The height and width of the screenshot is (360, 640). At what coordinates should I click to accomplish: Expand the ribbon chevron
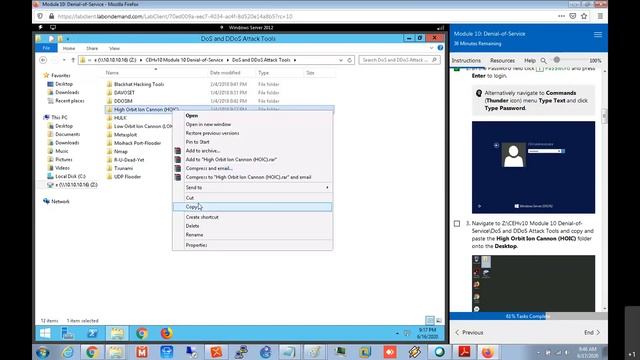[431, 48]
